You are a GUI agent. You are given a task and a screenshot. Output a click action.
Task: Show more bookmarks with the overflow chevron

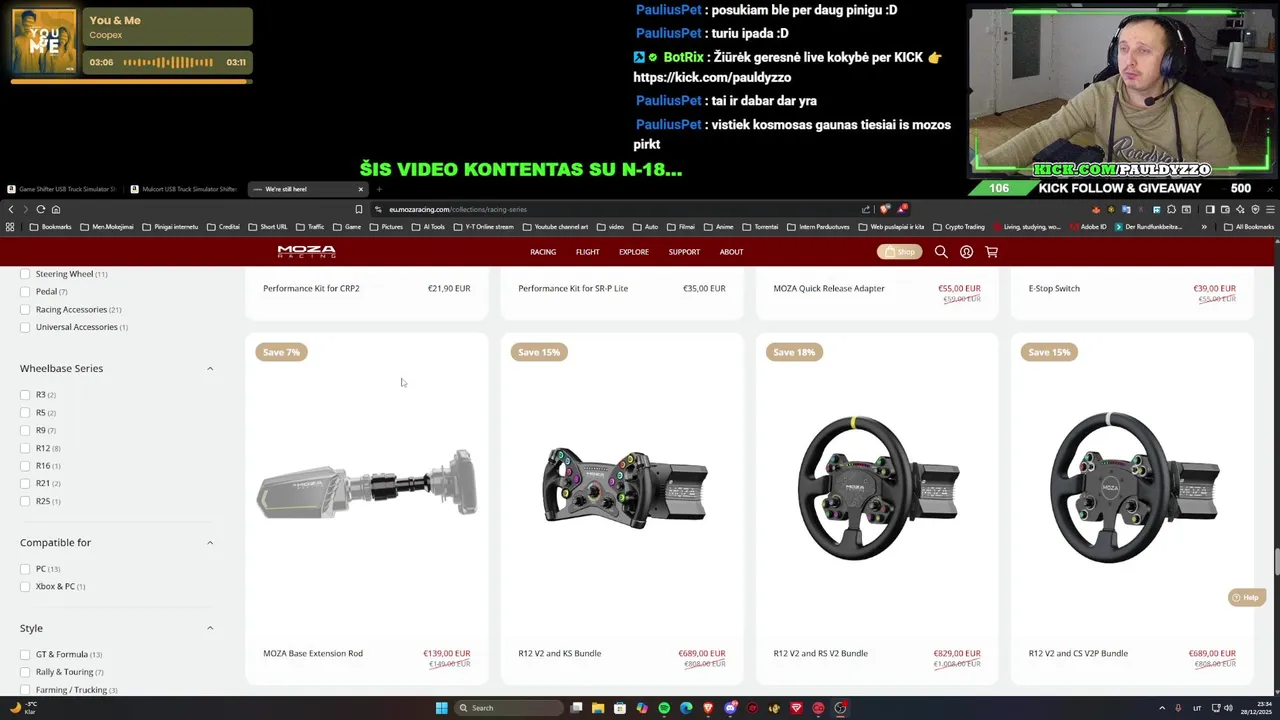1204,227
